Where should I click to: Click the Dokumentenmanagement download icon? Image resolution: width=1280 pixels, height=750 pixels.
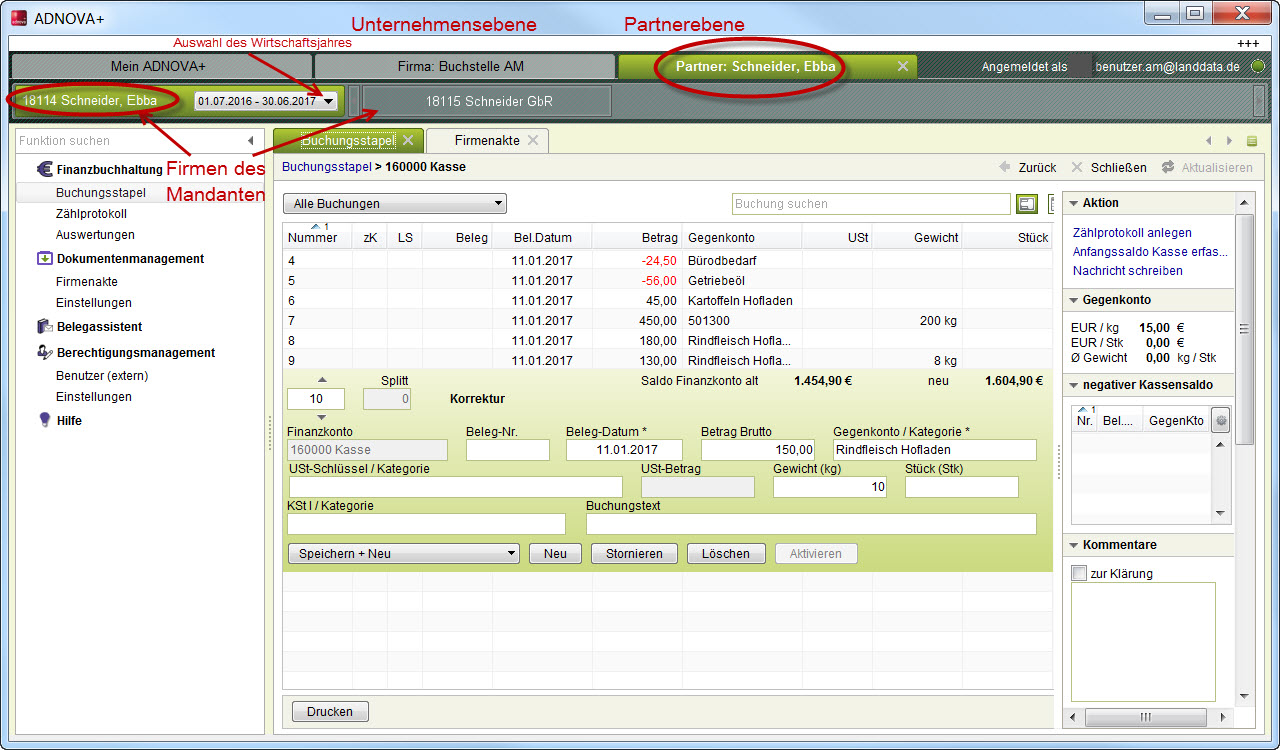click(44, 259)
